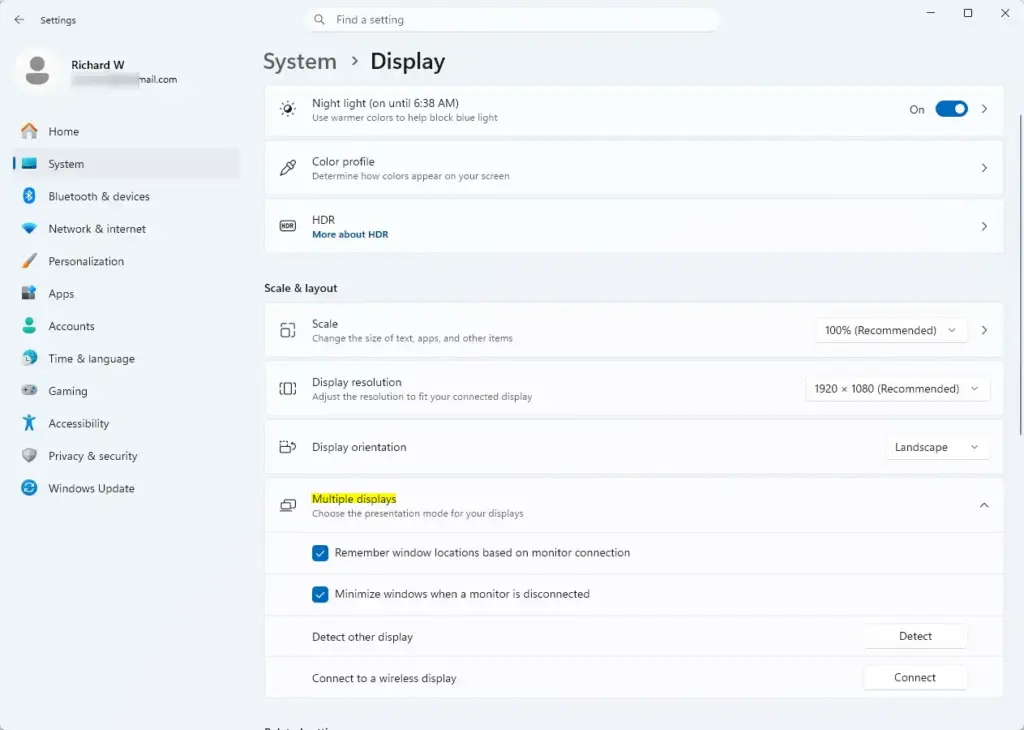Click the System breadcrumb link
The height and width of the screenshot is (730, 1024).
pyautogui.click(x=300, y=61)
